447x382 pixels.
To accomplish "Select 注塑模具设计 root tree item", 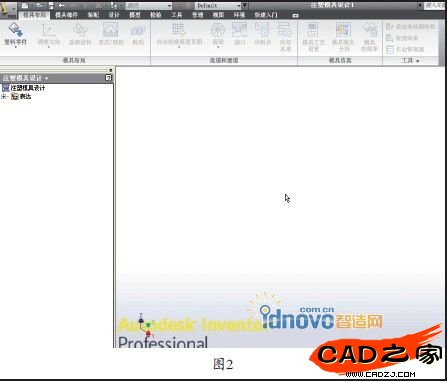I will (x=28, y=88).
